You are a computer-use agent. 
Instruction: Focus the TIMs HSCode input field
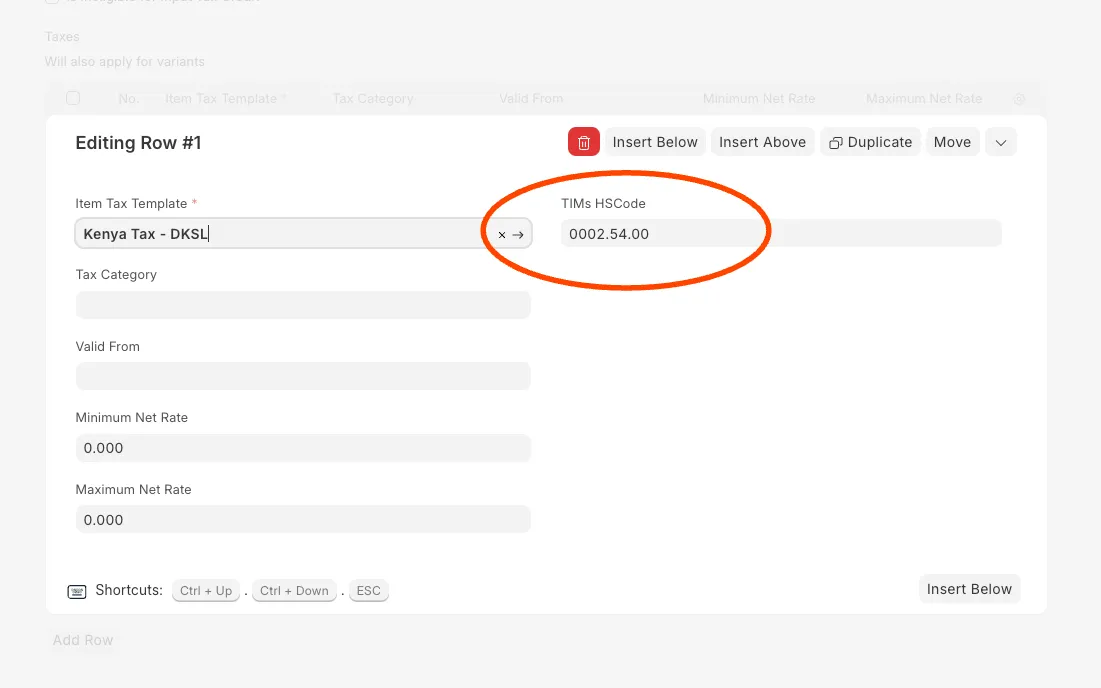(780, 234)
